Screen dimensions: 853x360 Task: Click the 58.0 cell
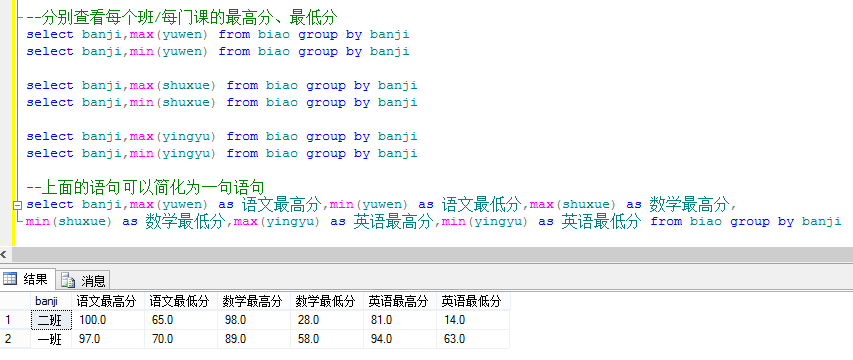coord(326,339)
